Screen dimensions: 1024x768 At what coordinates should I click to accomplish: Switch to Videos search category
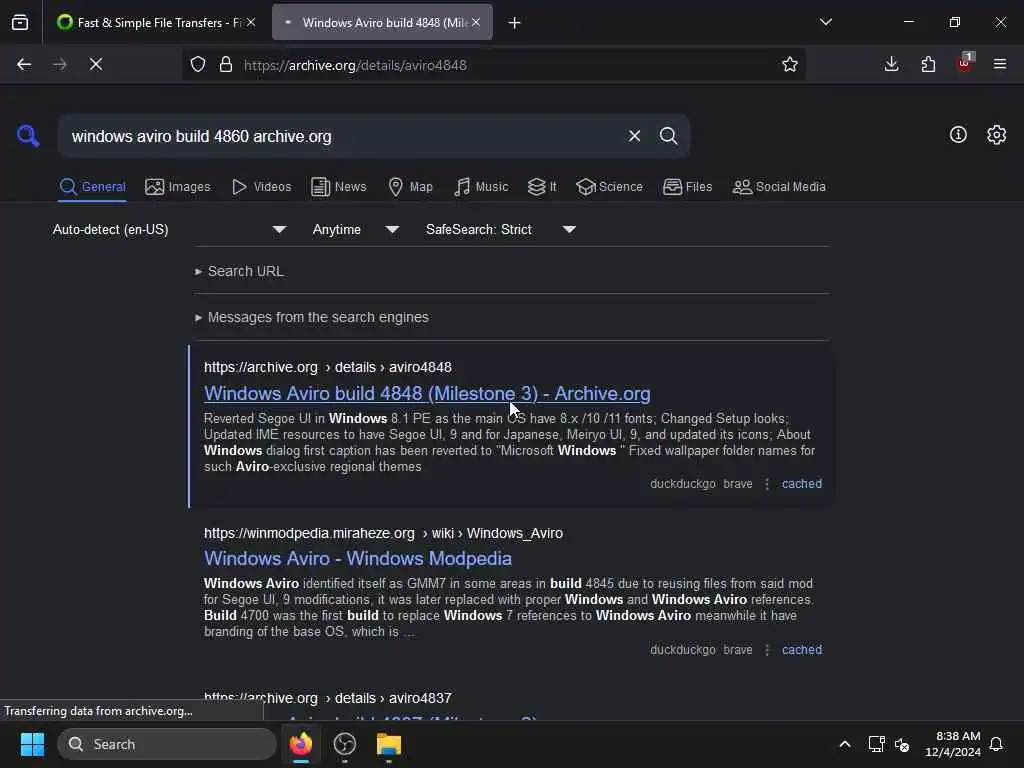tap(261, 187)
